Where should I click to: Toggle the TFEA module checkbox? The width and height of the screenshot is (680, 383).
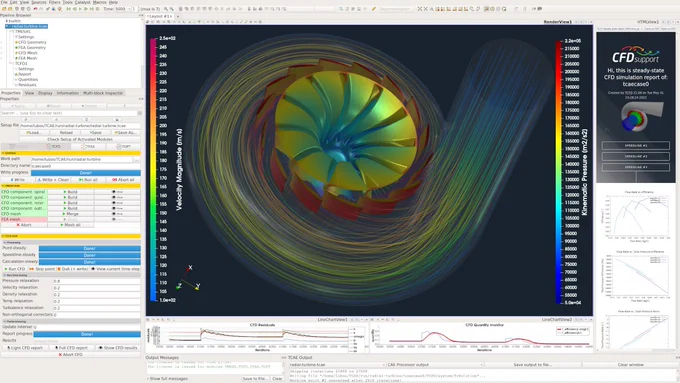[88, 147]
